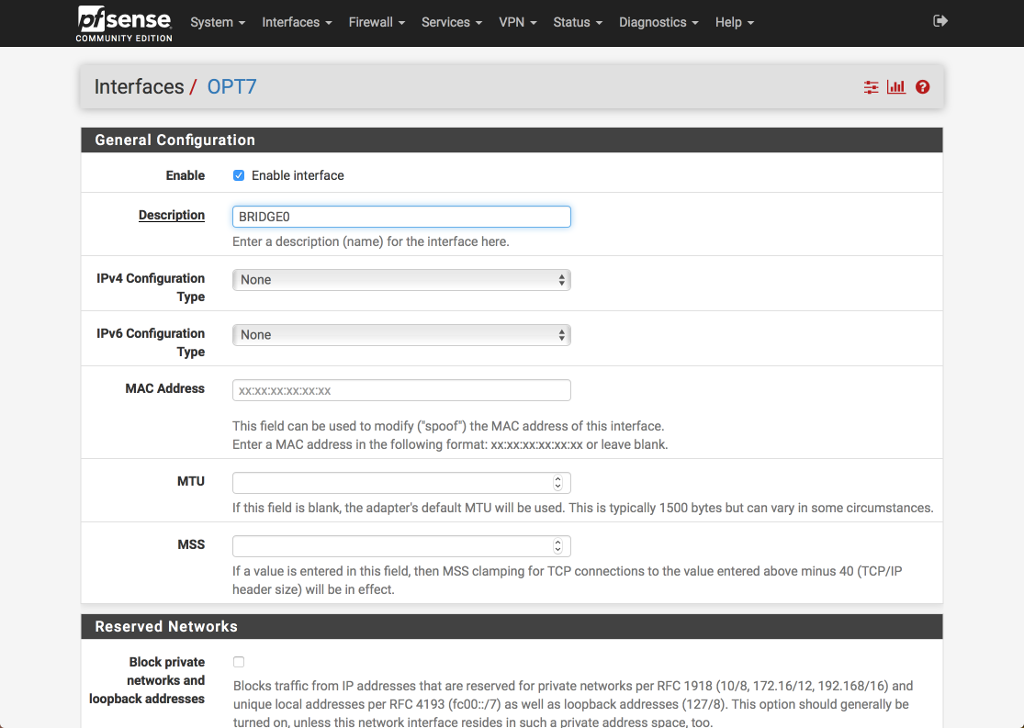Open the Help menu

pyautogui.click(x=734, y=22)
